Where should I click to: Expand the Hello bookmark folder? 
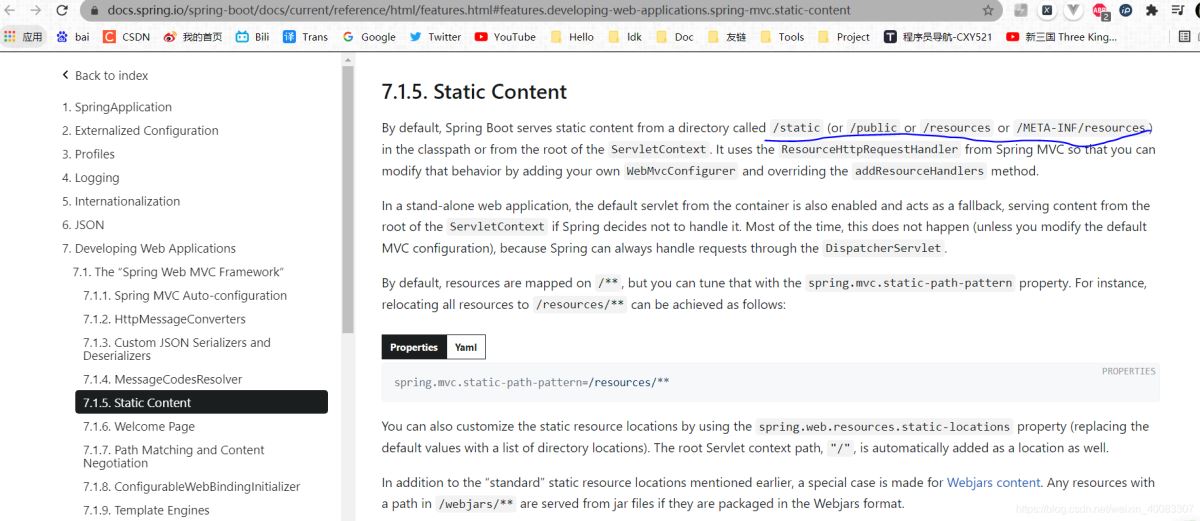(571, 37)
